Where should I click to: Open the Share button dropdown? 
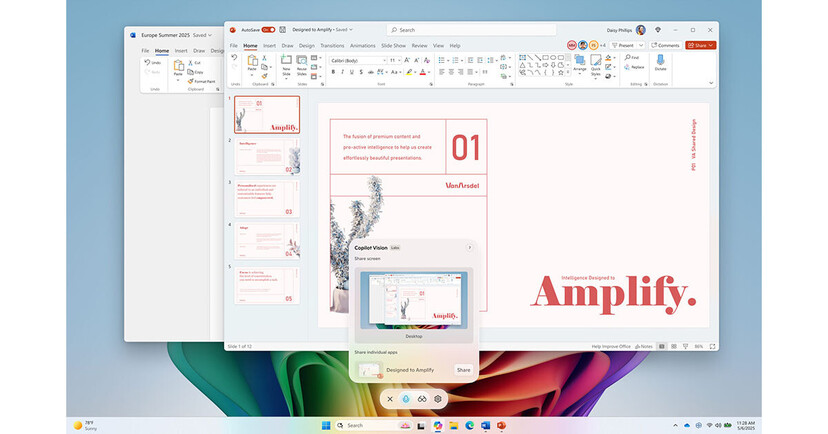click(711, 45)
